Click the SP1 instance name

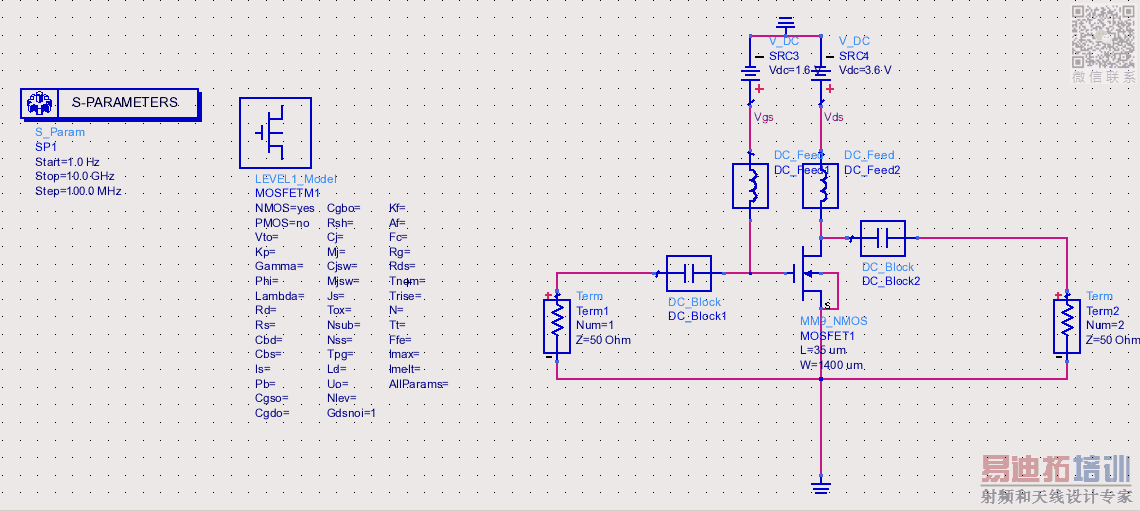(x=47, y=146)
